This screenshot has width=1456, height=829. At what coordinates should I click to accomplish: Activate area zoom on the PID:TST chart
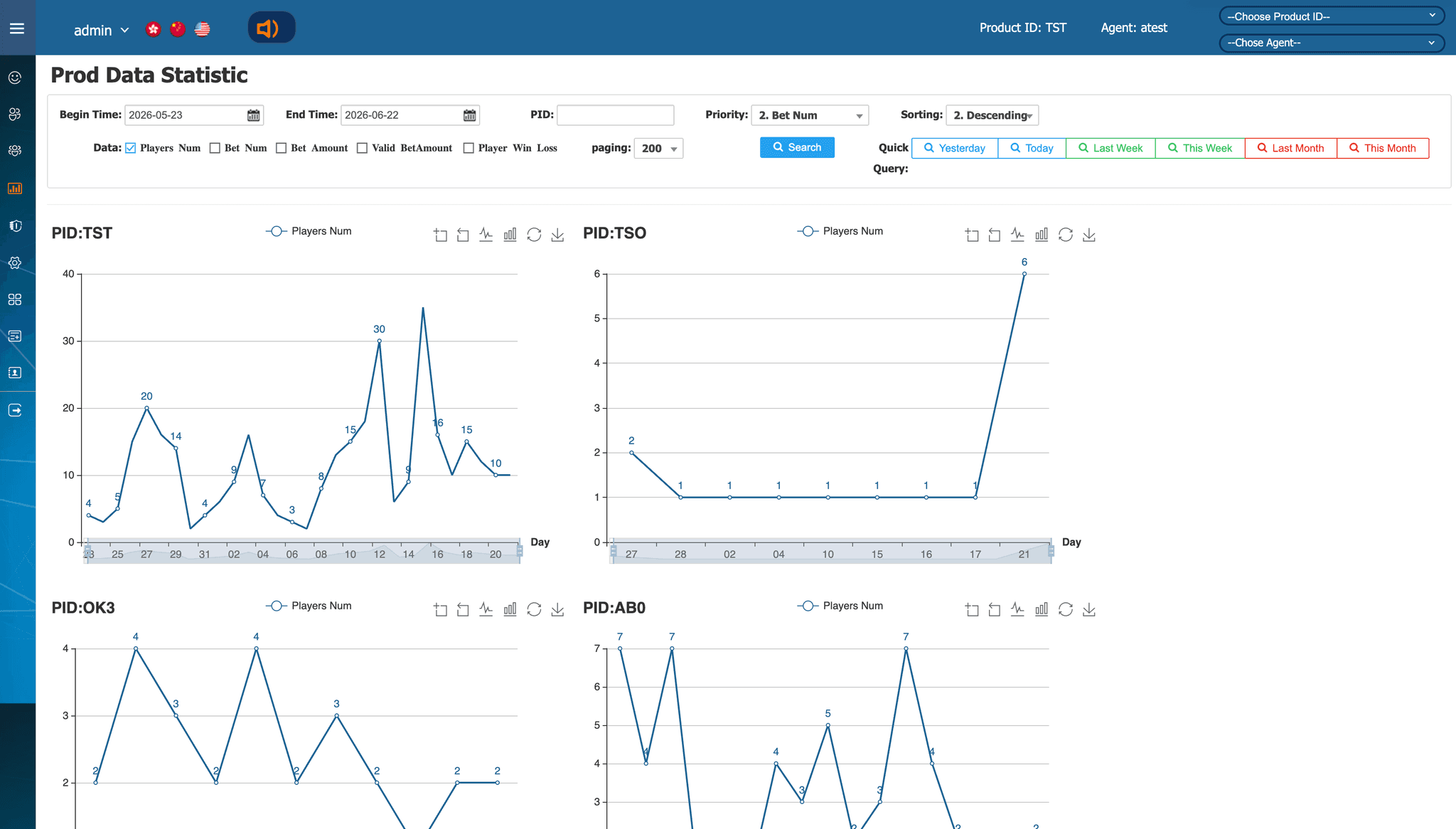pyautogui.click(x=441, y=235)
